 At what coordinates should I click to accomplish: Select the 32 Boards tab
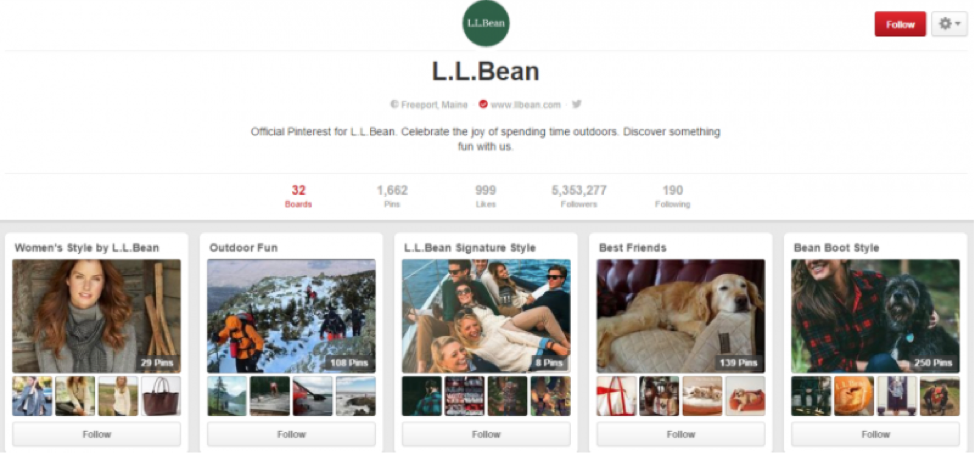coord(298,196)
